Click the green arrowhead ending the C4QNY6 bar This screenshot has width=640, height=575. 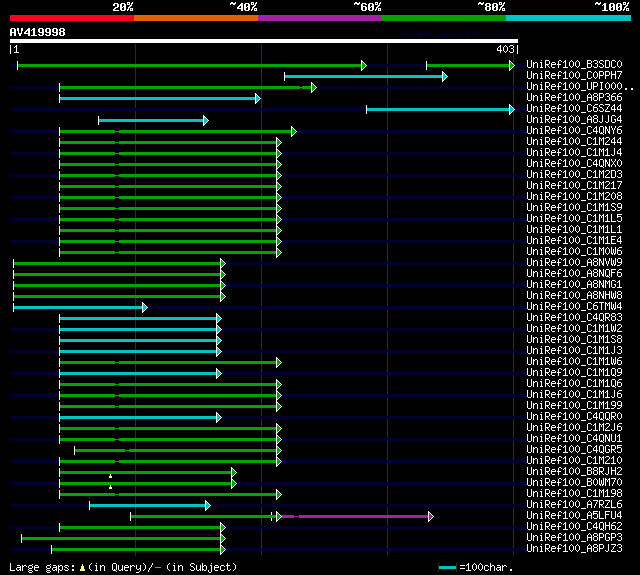294,131
